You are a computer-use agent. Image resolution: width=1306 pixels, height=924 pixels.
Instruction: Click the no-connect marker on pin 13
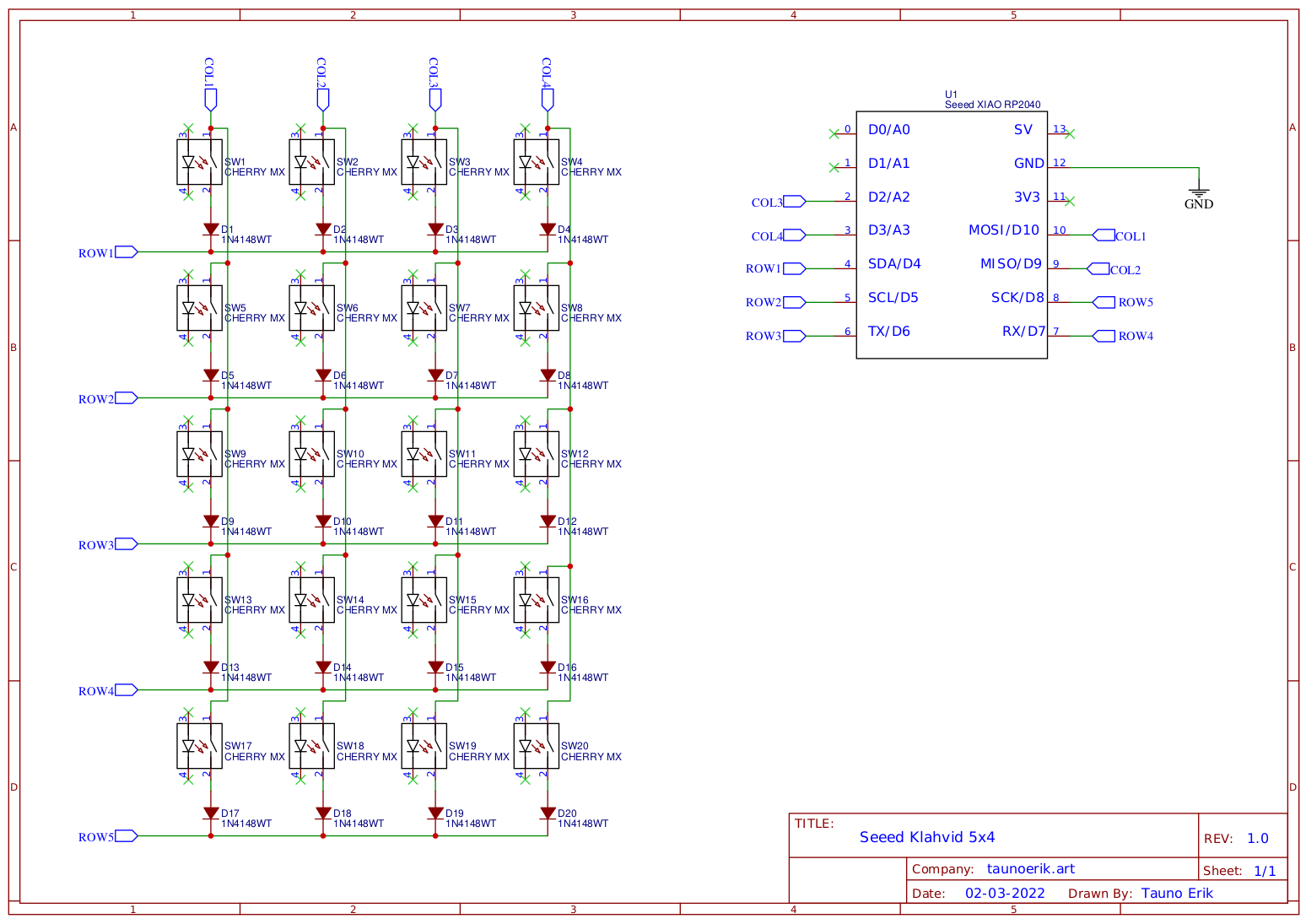pos(1070,132)
